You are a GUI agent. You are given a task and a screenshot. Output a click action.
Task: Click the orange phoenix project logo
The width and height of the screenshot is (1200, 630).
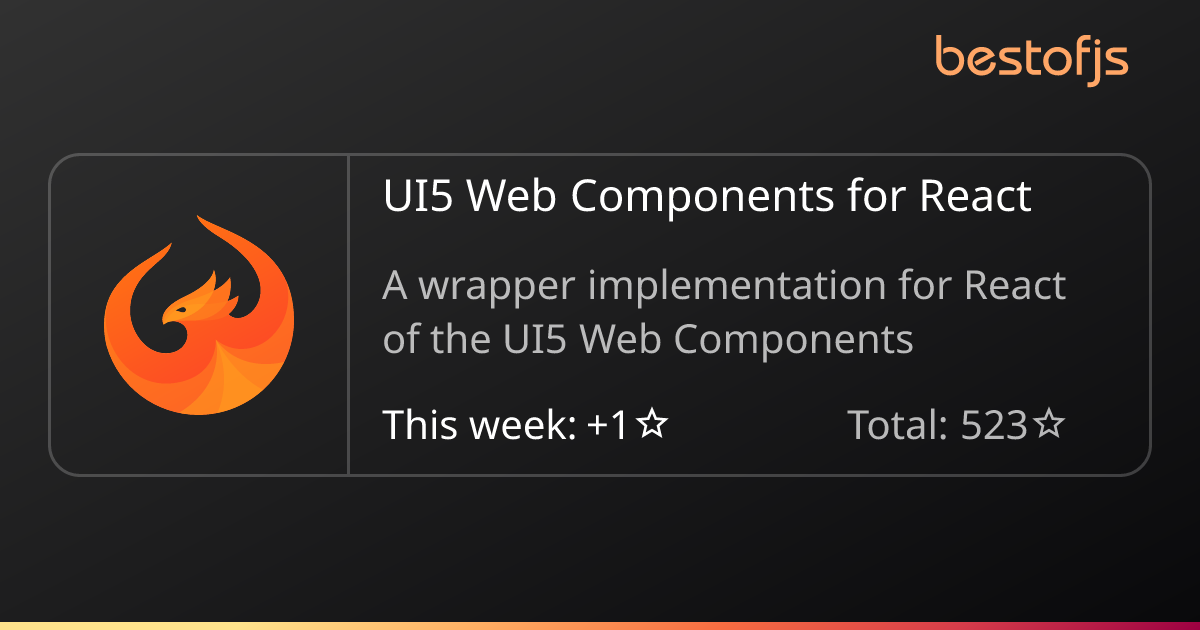(199, 315)
